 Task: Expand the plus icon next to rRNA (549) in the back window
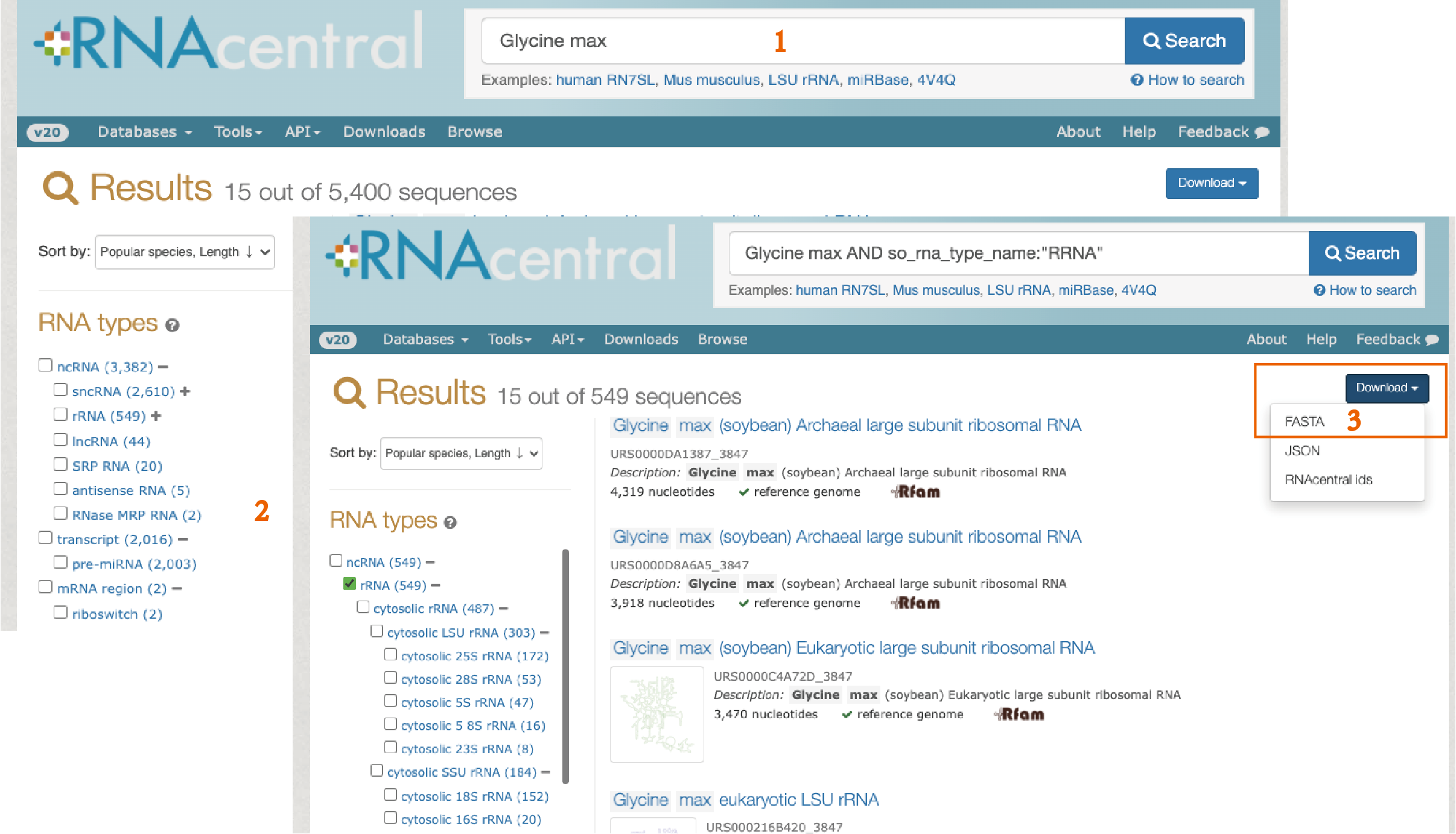click(156, 416)
